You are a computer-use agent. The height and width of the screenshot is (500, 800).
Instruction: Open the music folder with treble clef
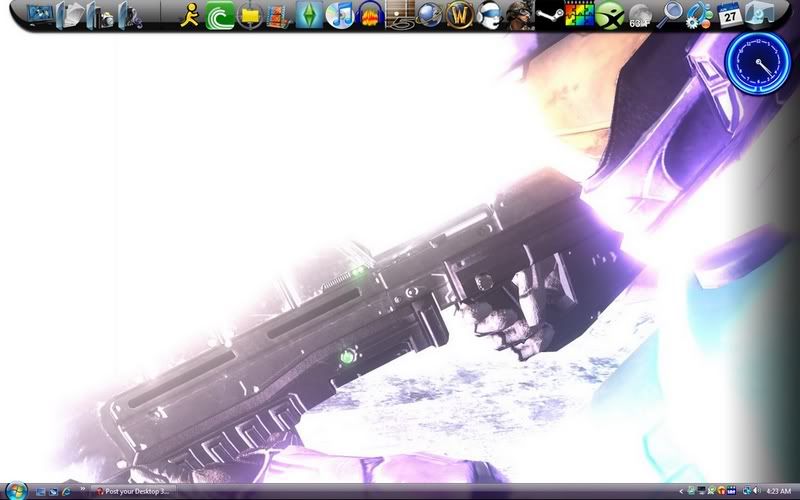point(131,16)
